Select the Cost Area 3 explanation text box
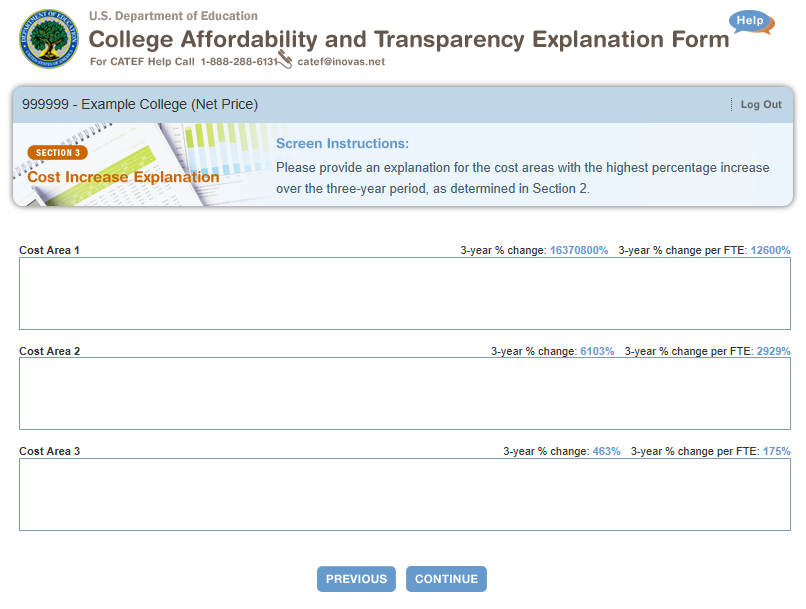This screenshot has width=806, height=609. pos(405,494)
